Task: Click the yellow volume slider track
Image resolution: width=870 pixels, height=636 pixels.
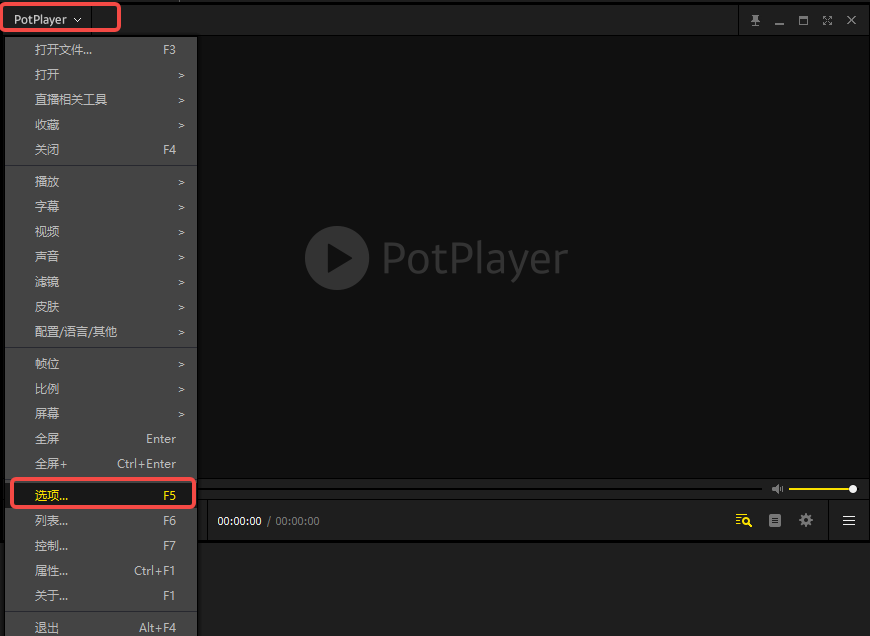Action: point(820,489)
